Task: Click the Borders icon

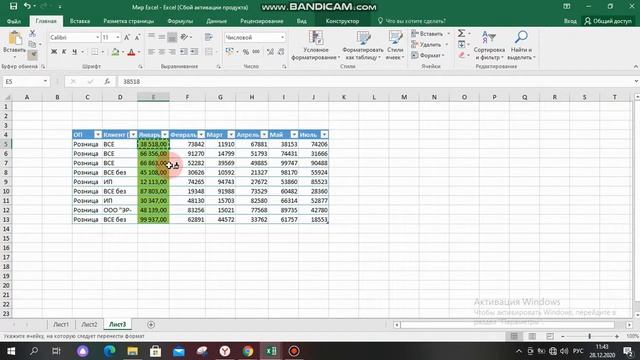Action: click(x=95, y=52)
